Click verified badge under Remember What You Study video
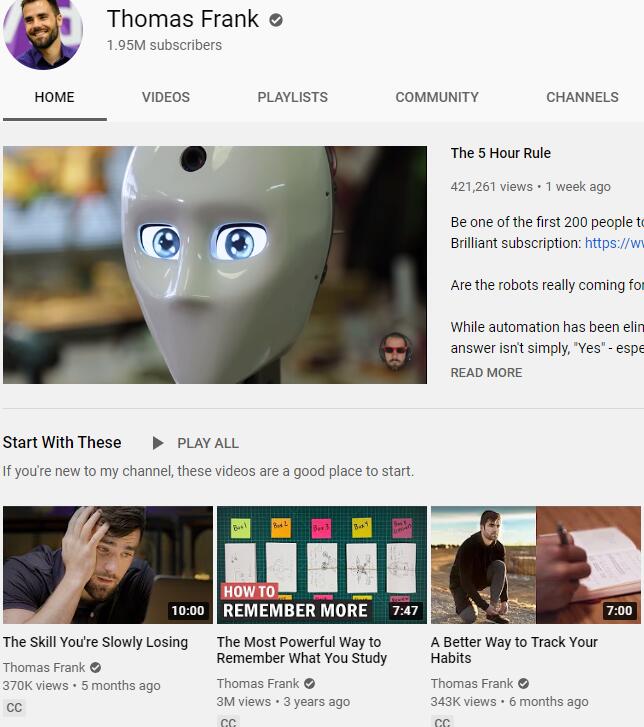This screenshot has width=644, height=727. [x=310, y=684]
